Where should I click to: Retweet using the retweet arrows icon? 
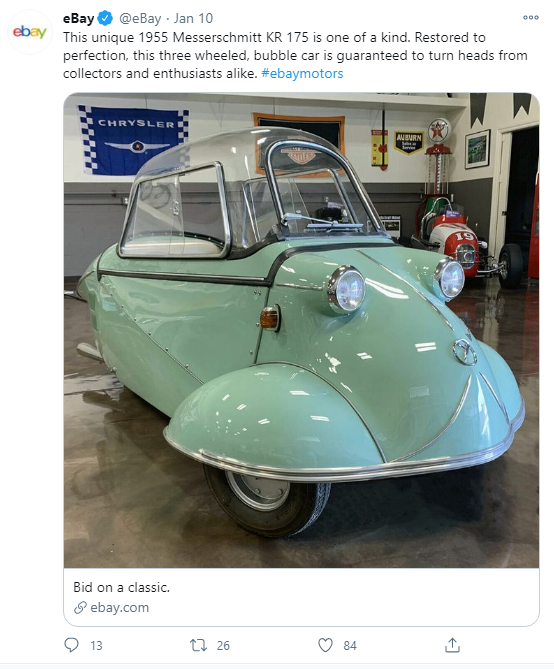click(x=198, y=645)
